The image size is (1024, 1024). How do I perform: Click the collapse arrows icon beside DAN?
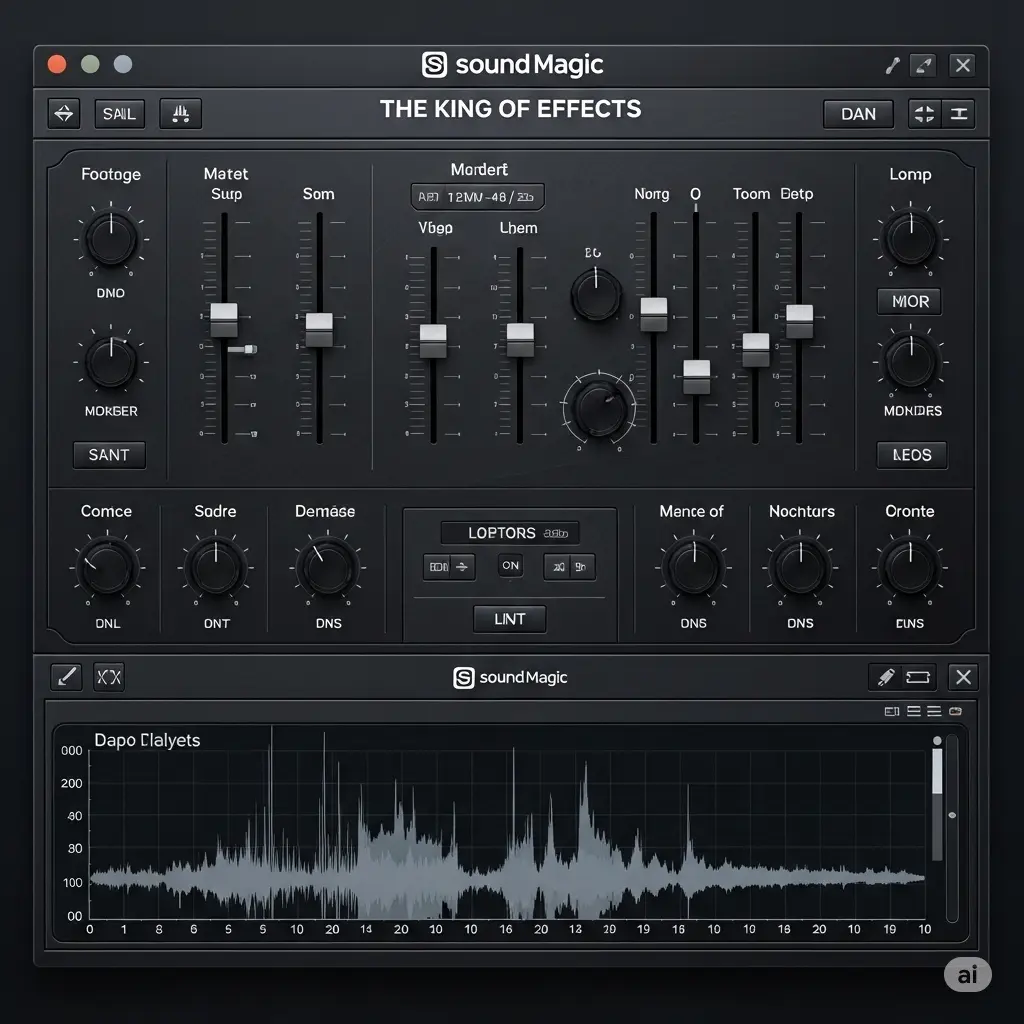[x=924, y=114]
